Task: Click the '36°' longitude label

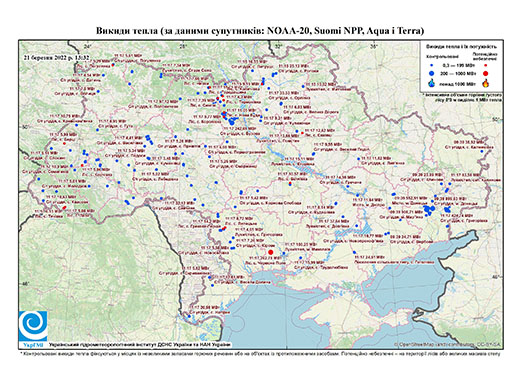Action: 374,46
